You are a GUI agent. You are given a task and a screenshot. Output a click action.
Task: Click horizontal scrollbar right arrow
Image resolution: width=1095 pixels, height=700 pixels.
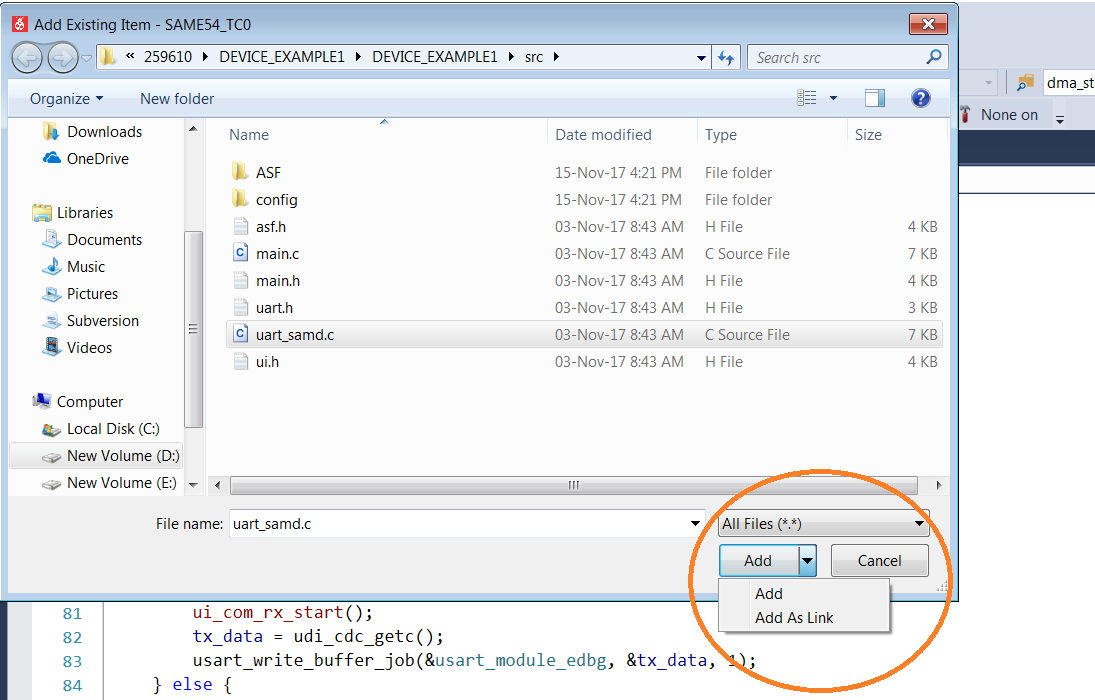coord(939,485)
